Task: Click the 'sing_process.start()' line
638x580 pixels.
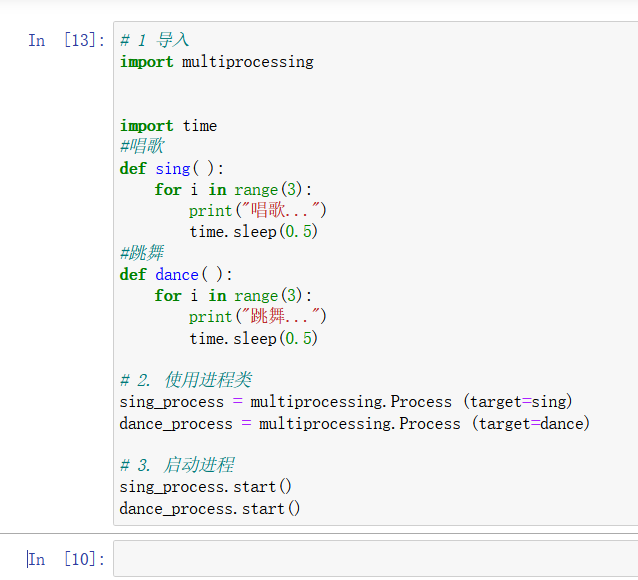Action: click(205, 486)
